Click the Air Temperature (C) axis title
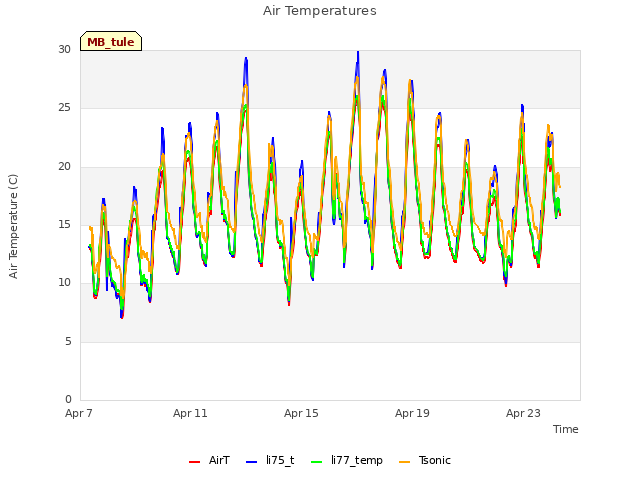Screen dimensions: 640x480 point(13,226)
